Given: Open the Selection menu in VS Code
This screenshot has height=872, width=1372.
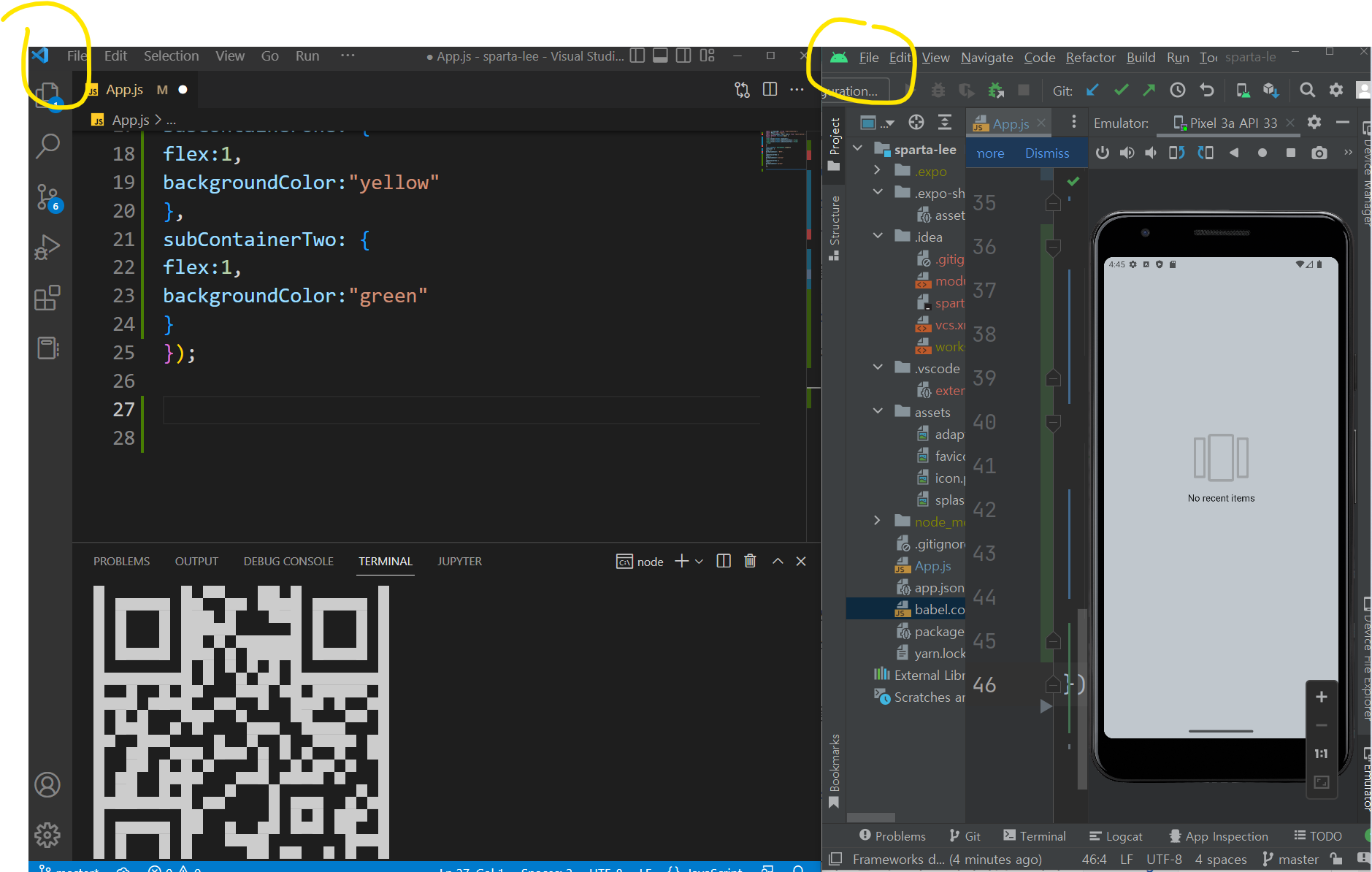Looking at the screenshot, I should (x=171, y=56).
